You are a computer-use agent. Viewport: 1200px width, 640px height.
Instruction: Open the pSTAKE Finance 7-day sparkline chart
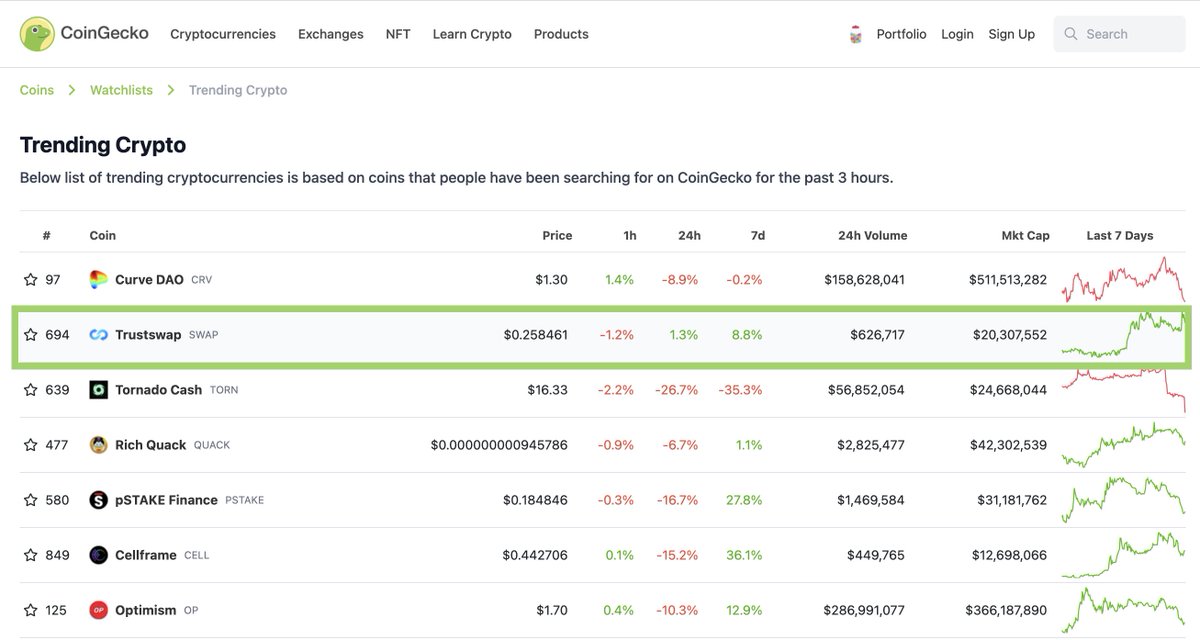tap(1123, 500)
